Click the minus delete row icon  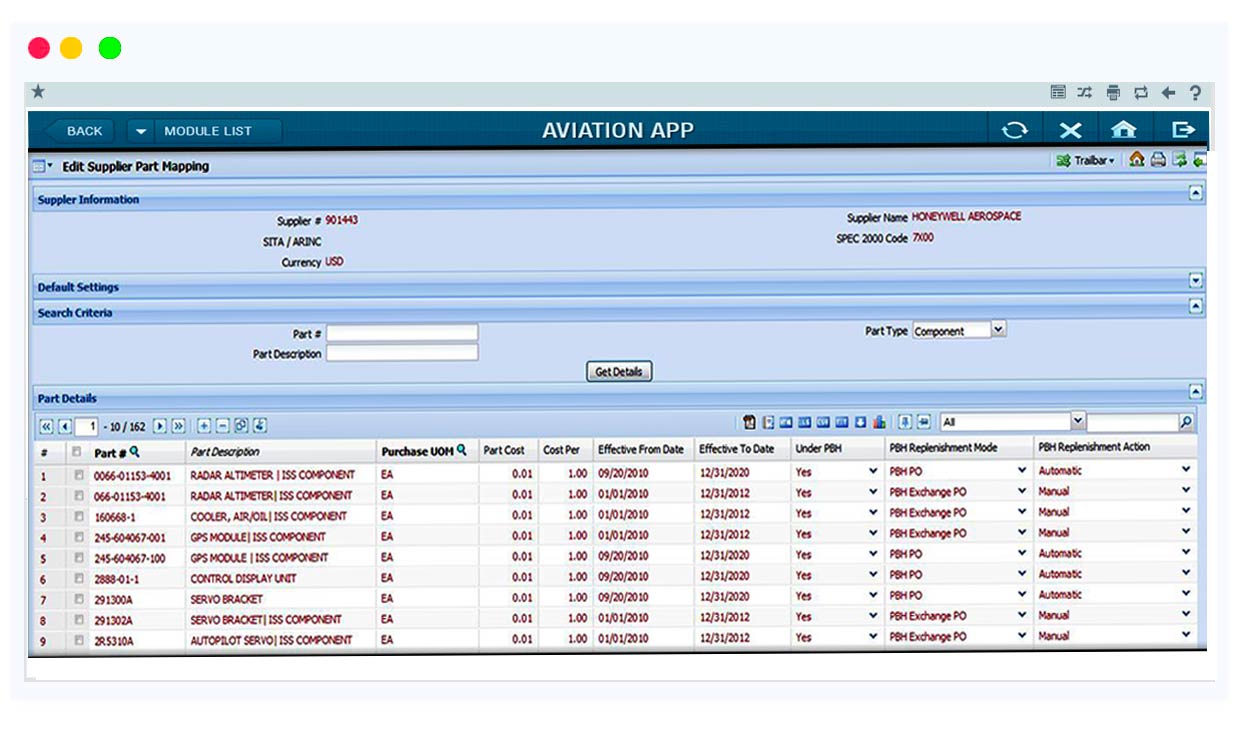[x=223, y=426]
